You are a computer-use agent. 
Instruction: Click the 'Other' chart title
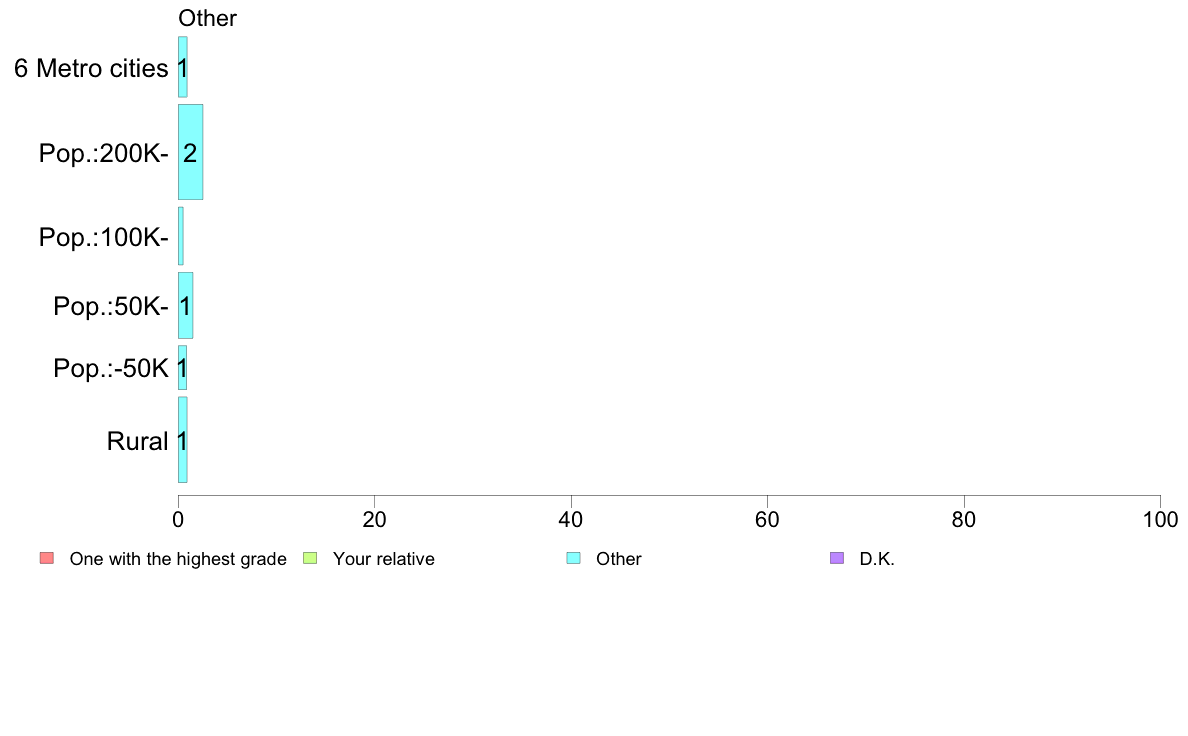coord(208,18)
